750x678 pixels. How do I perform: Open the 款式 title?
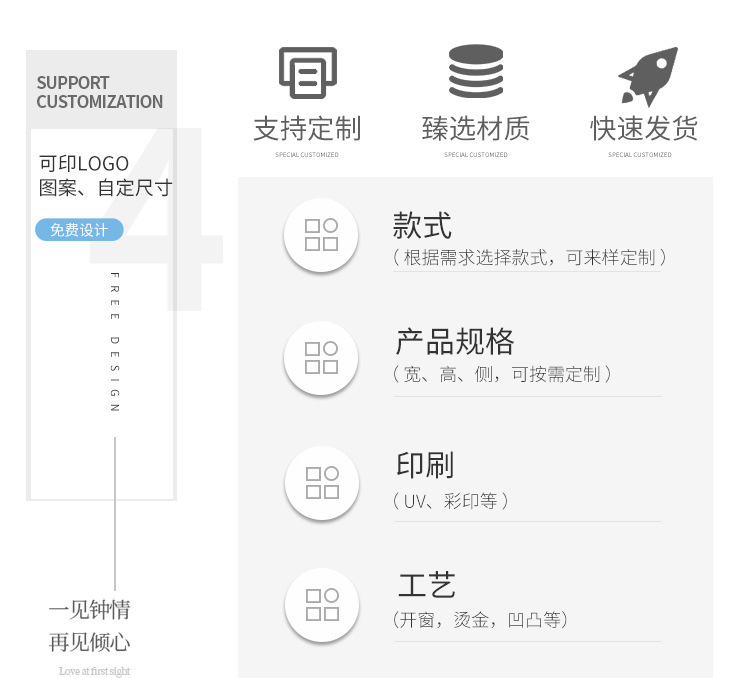point(422,225)
